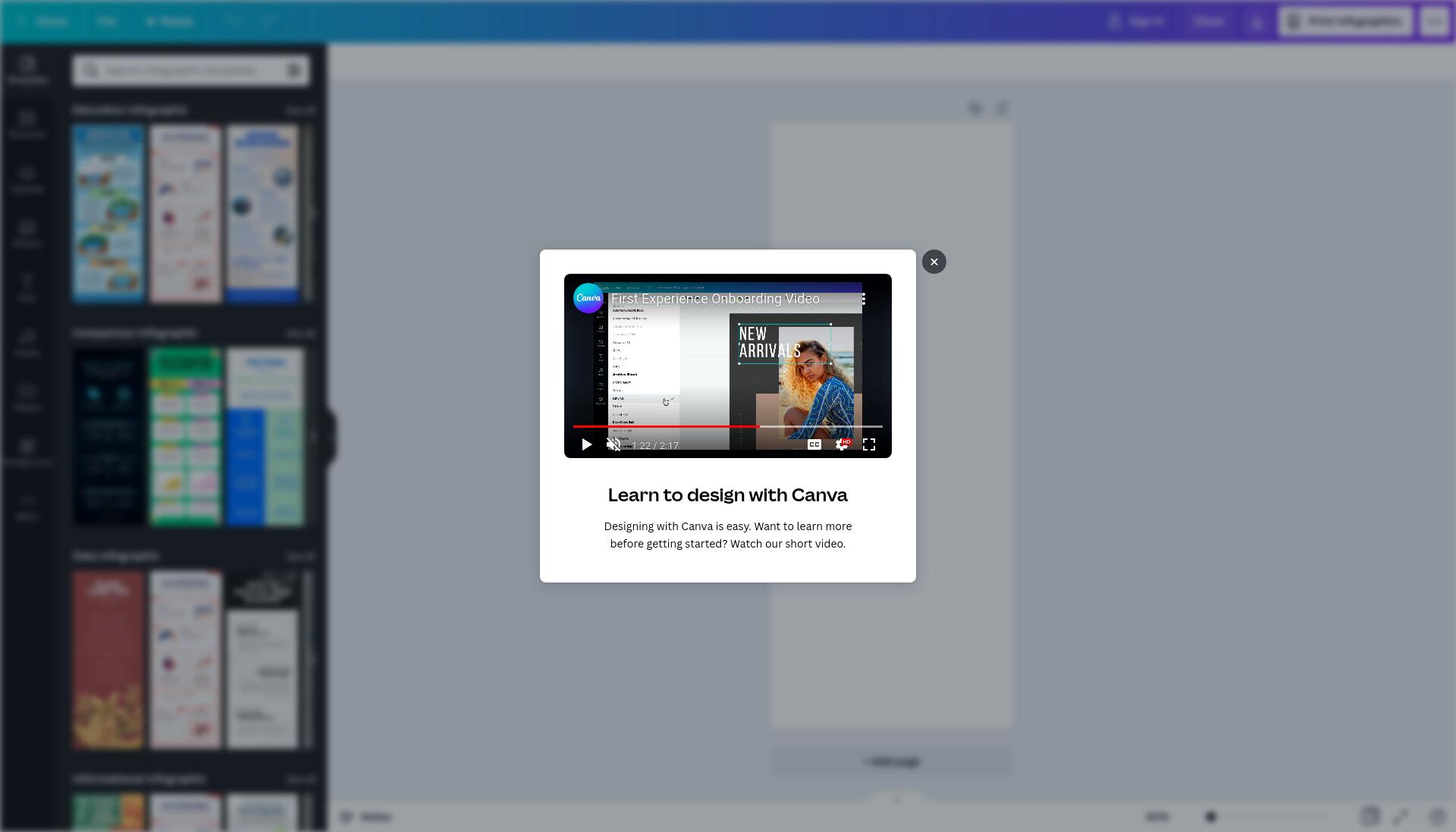Open the top-right more options menu
The height and width of the screenshot is (832, 1456).
(x=1434, y=21)
